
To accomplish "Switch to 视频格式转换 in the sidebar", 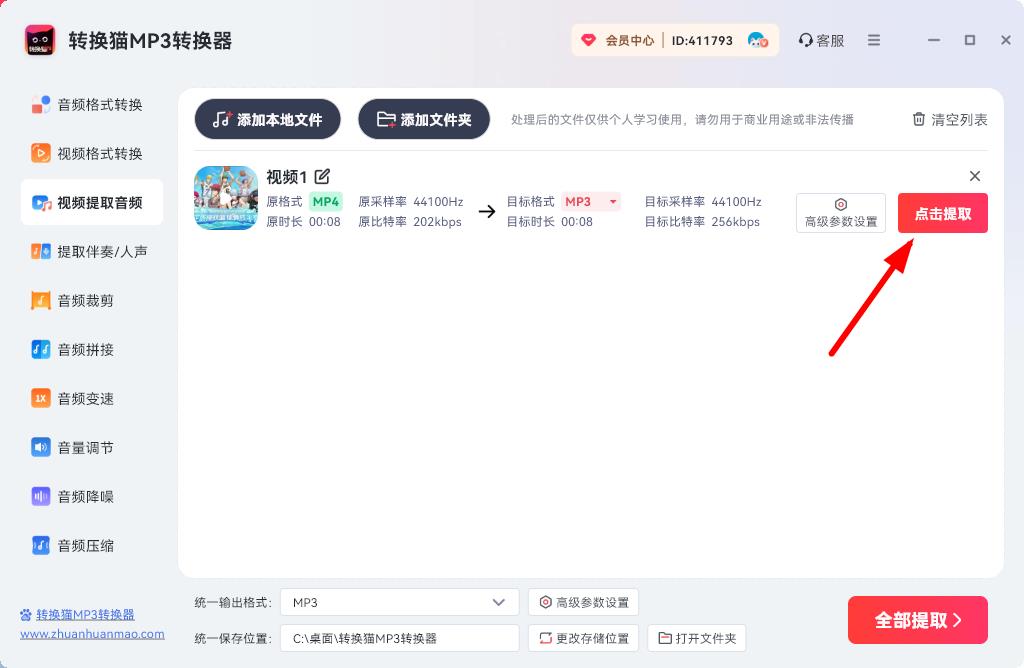I will (x=91, y=152).
